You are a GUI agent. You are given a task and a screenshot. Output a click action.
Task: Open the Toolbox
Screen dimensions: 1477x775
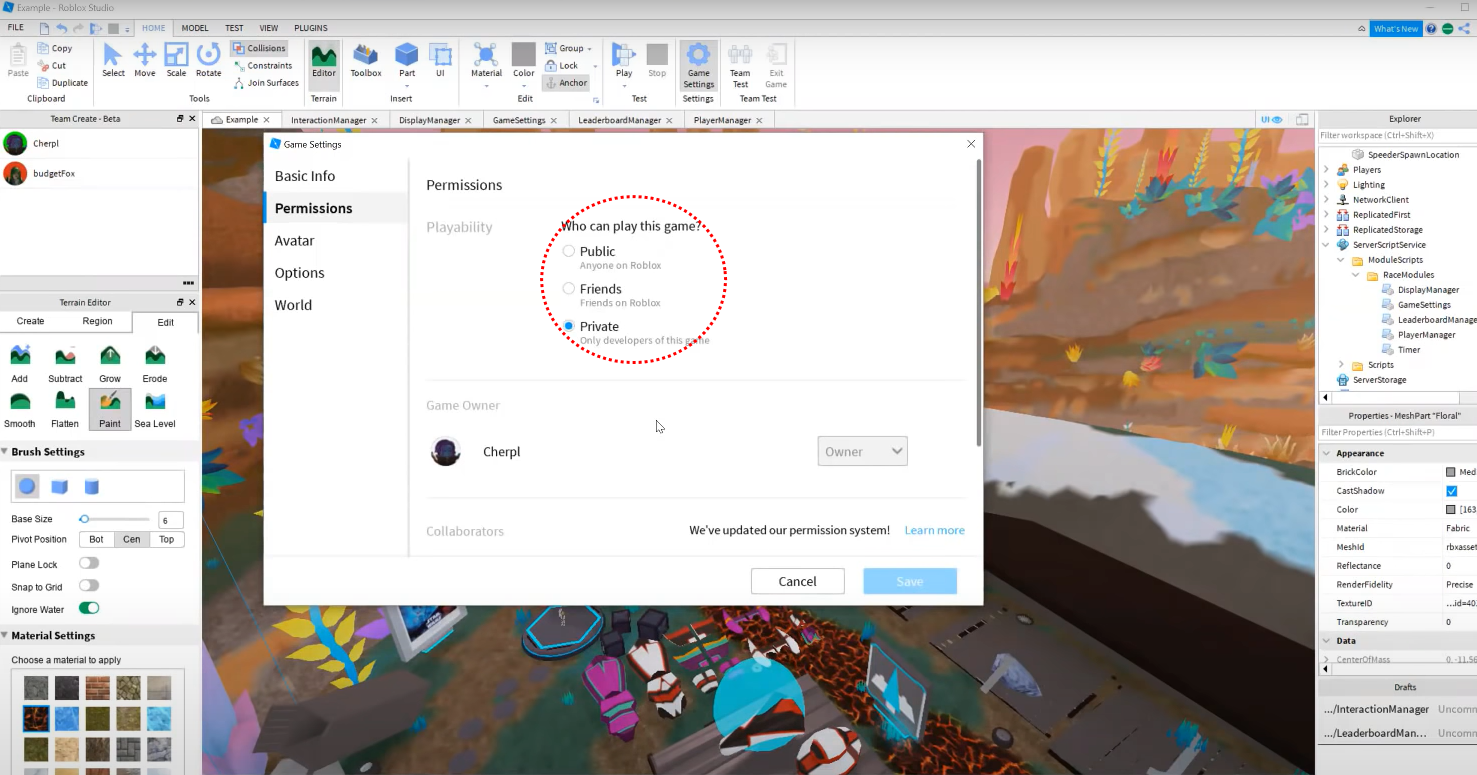point(366,60)
